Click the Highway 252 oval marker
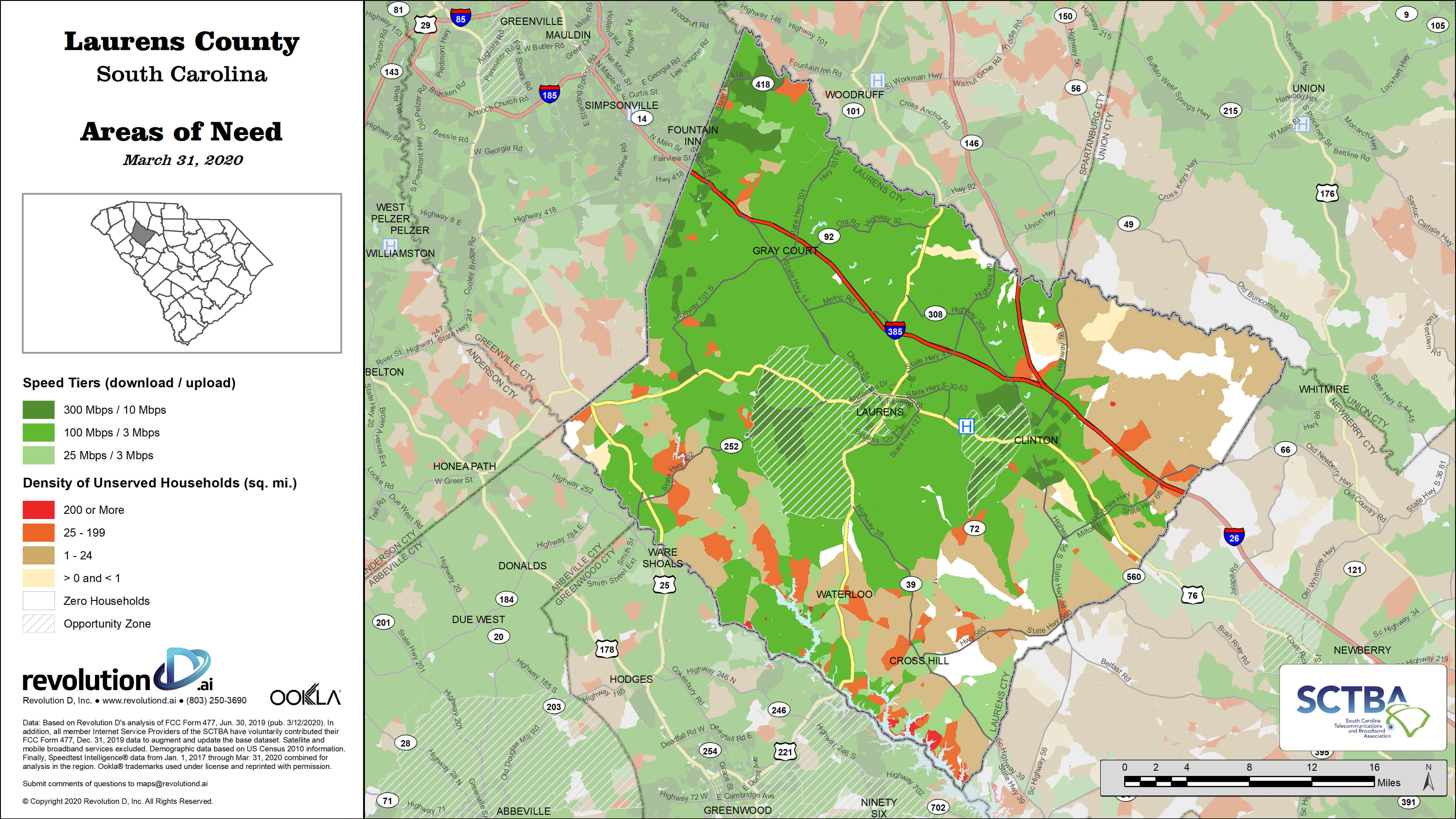The image size is (1456, 819). click(x=731, y=445)
